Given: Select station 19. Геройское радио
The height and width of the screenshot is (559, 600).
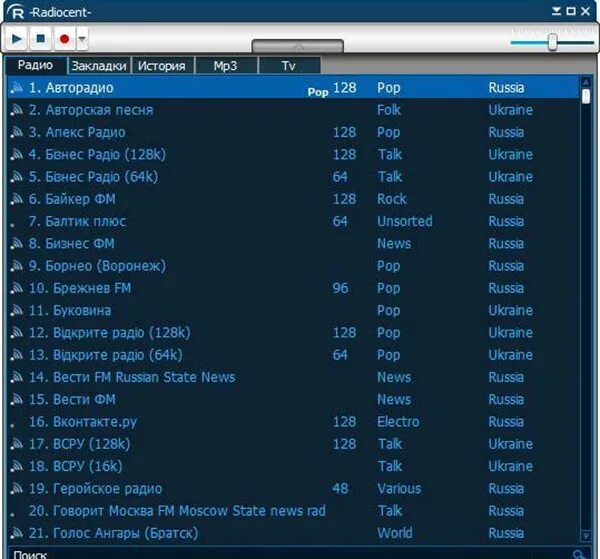Looking at the screenshot, I should [293, 488].
